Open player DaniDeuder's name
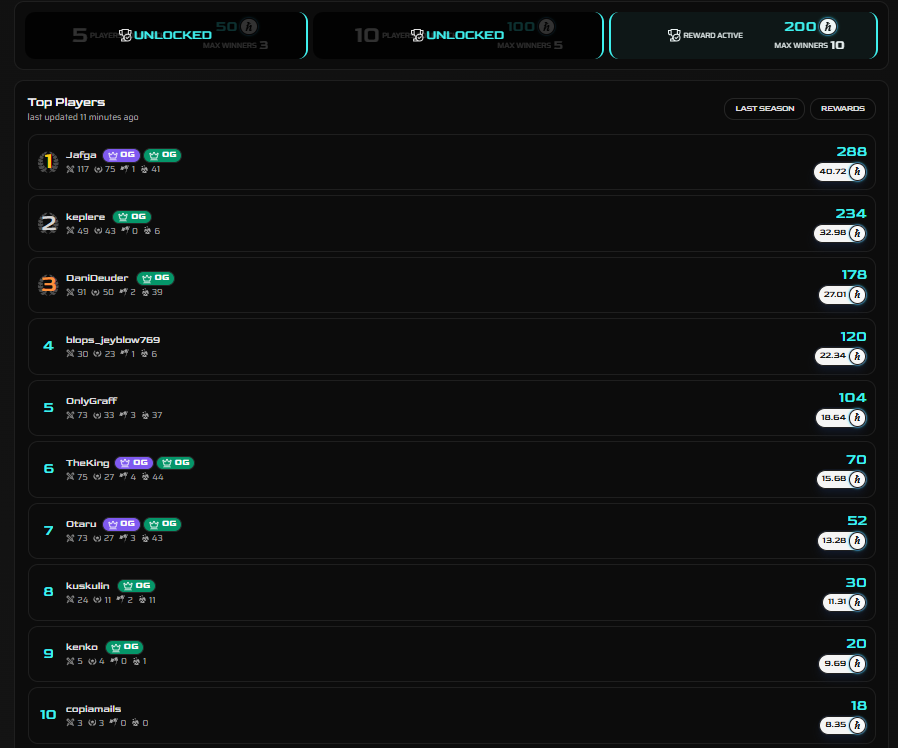This screenshot has height=748, width=898. 97,278
